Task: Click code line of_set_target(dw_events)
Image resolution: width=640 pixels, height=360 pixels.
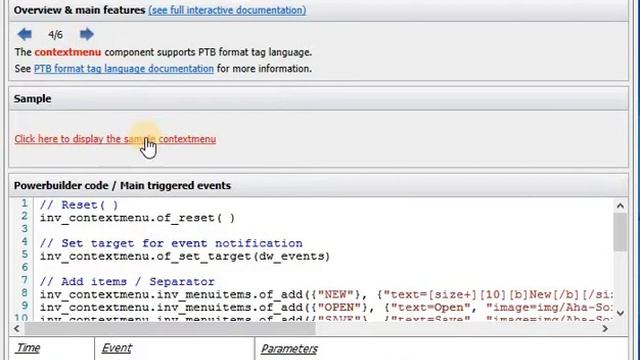Action: click(x=184, y=256)
